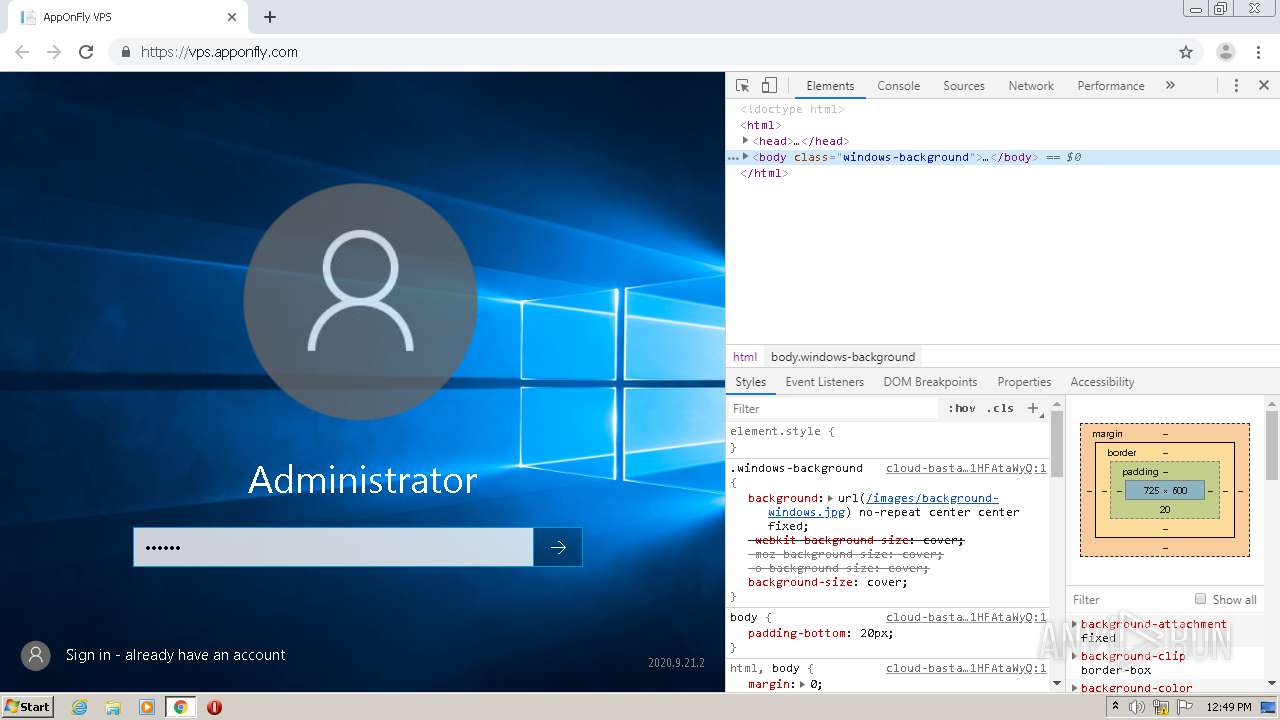Click the browser address bar URL
The width and height of the screenshot is (1280, 720).
click(x=219, y=52)
